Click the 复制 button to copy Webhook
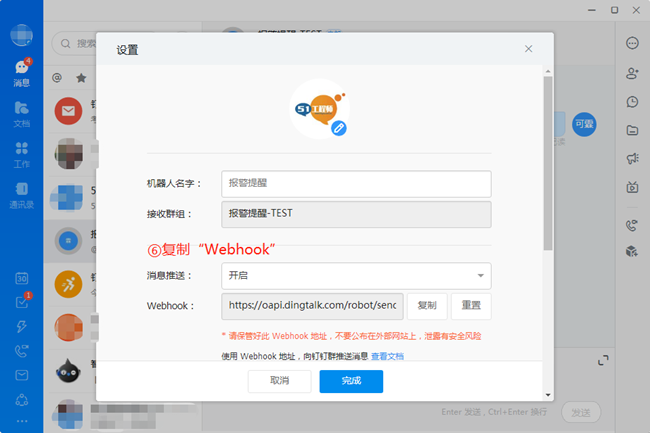Viewport: 650px width, 433px height. coord(427,306)
